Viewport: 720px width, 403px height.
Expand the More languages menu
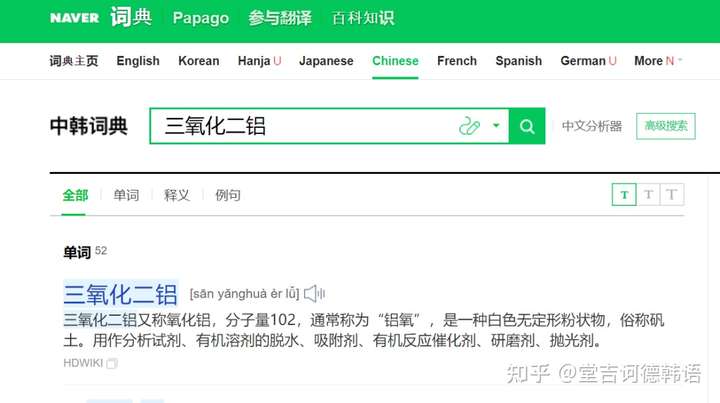pos(658,61)
